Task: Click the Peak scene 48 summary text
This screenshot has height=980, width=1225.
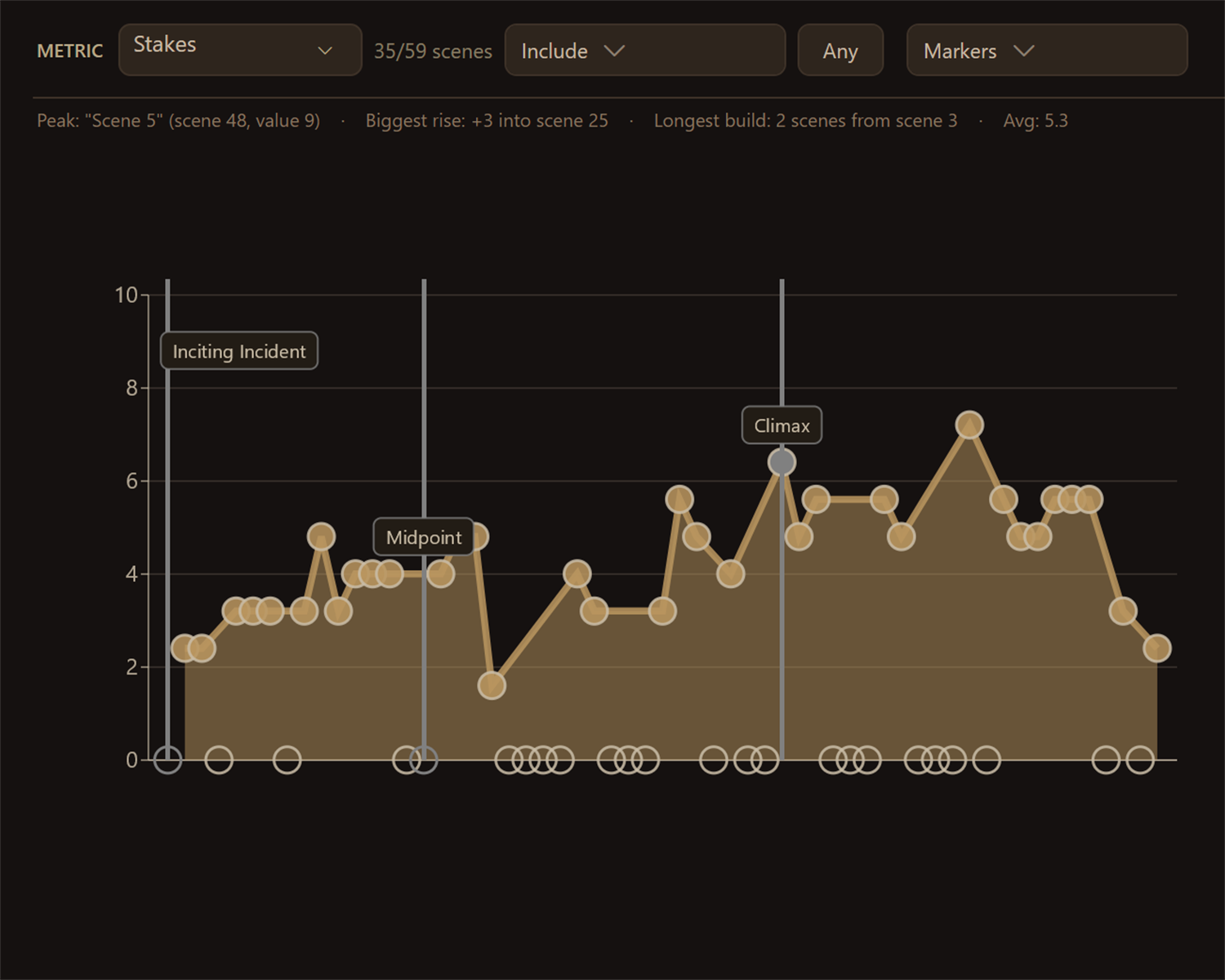Action: click(178, 121)
